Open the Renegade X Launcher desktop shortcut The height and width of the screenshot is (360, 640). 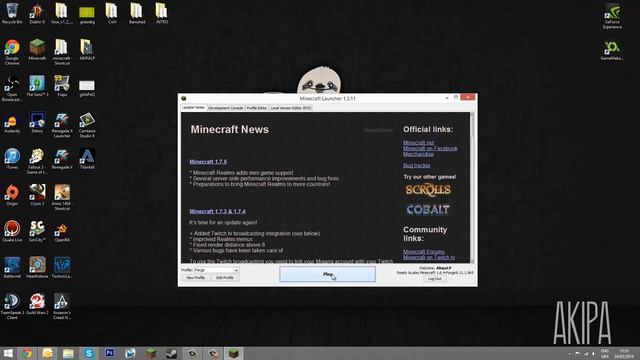coord(62,125)
